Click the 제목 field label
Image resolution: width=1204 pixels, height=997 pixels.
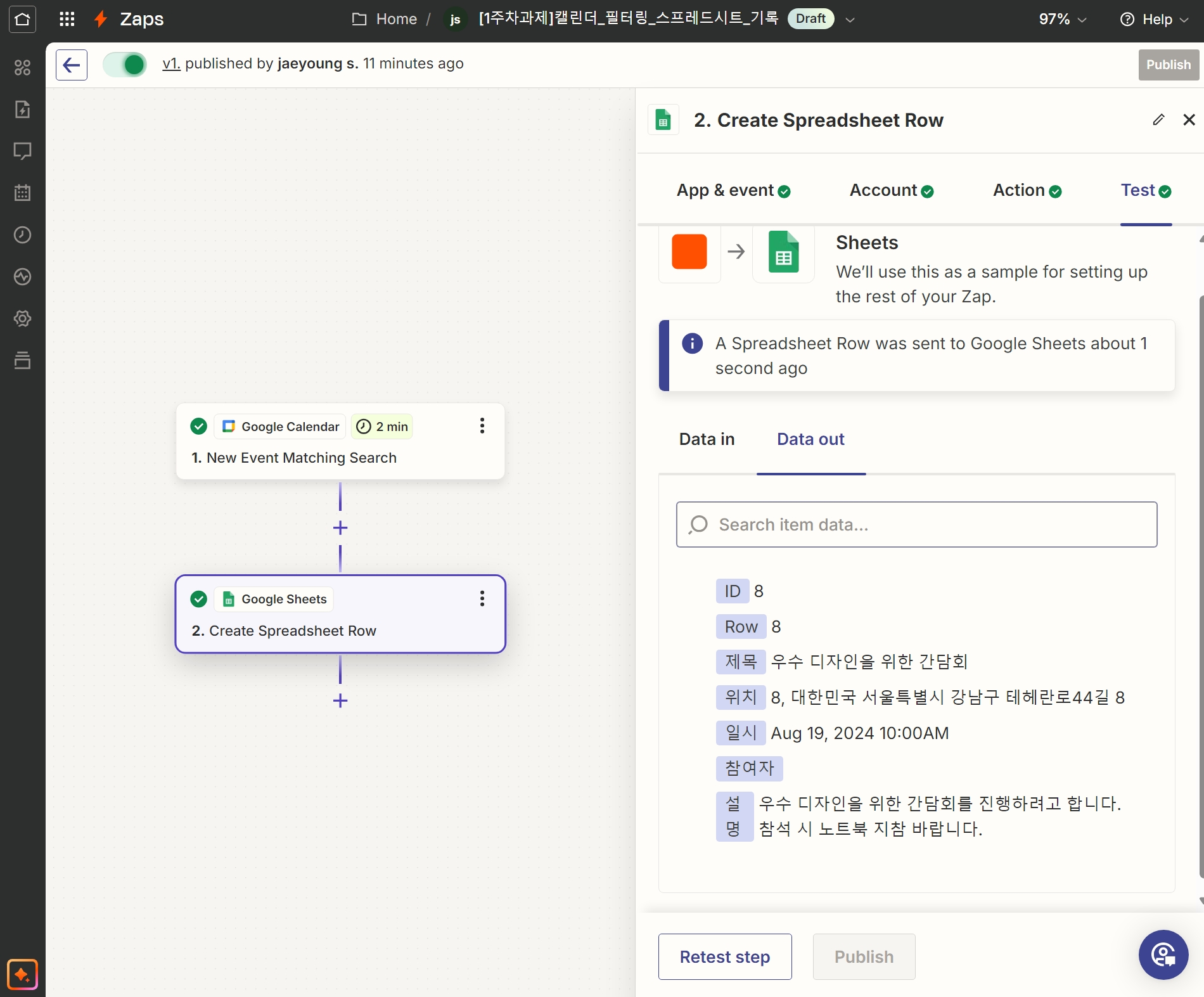point(741,662)
